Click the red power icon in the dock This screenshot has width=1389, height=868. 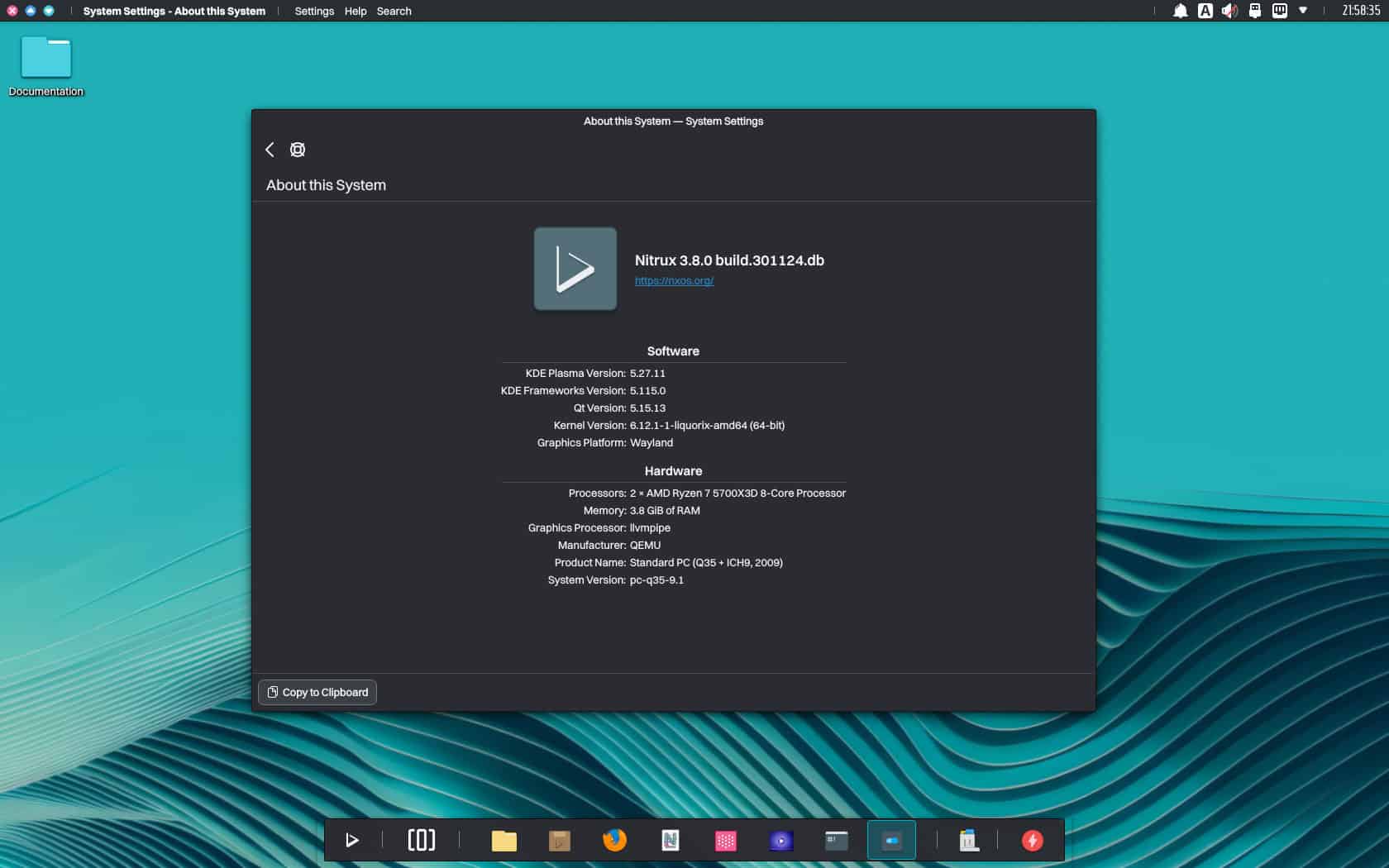[x=1031, y=840]
